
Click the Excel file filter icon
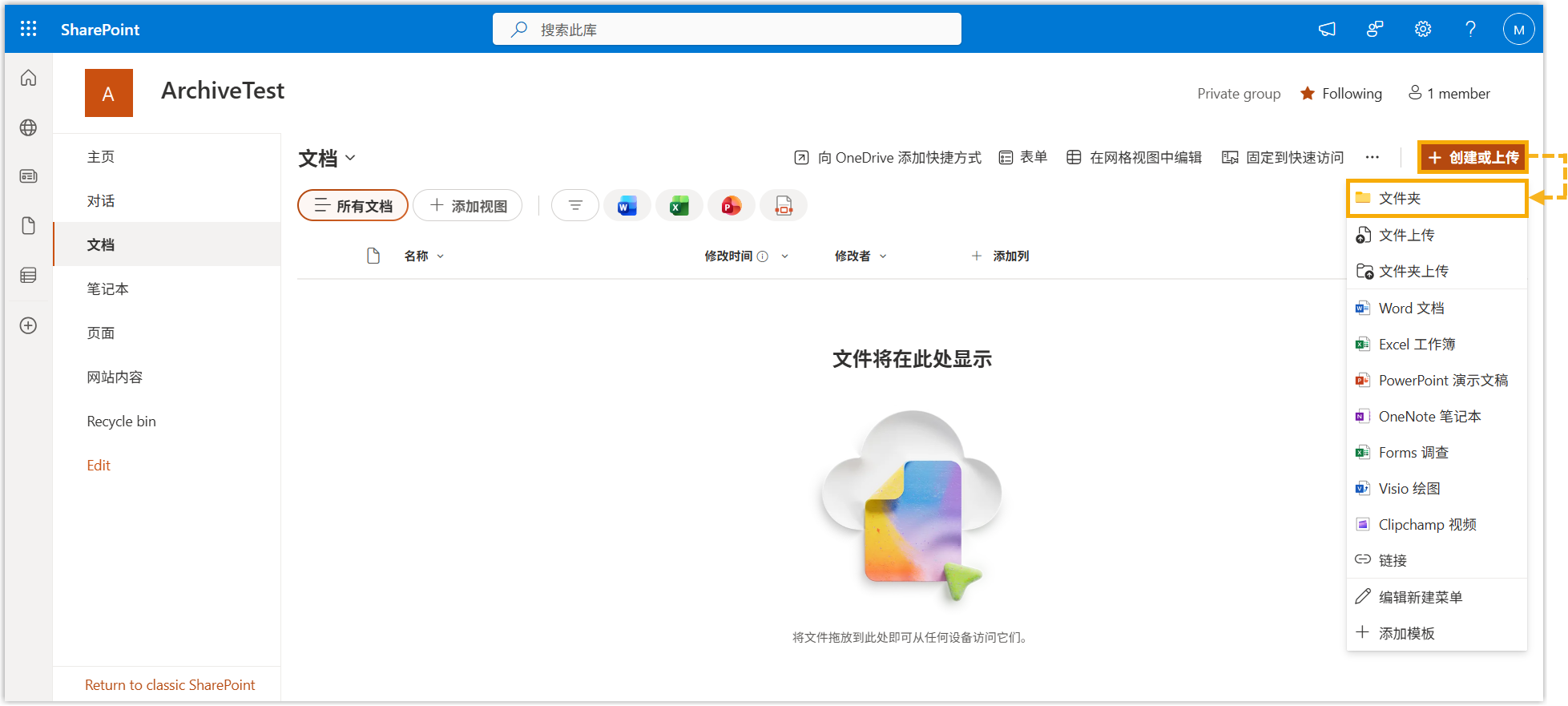(x=679, y=206)
